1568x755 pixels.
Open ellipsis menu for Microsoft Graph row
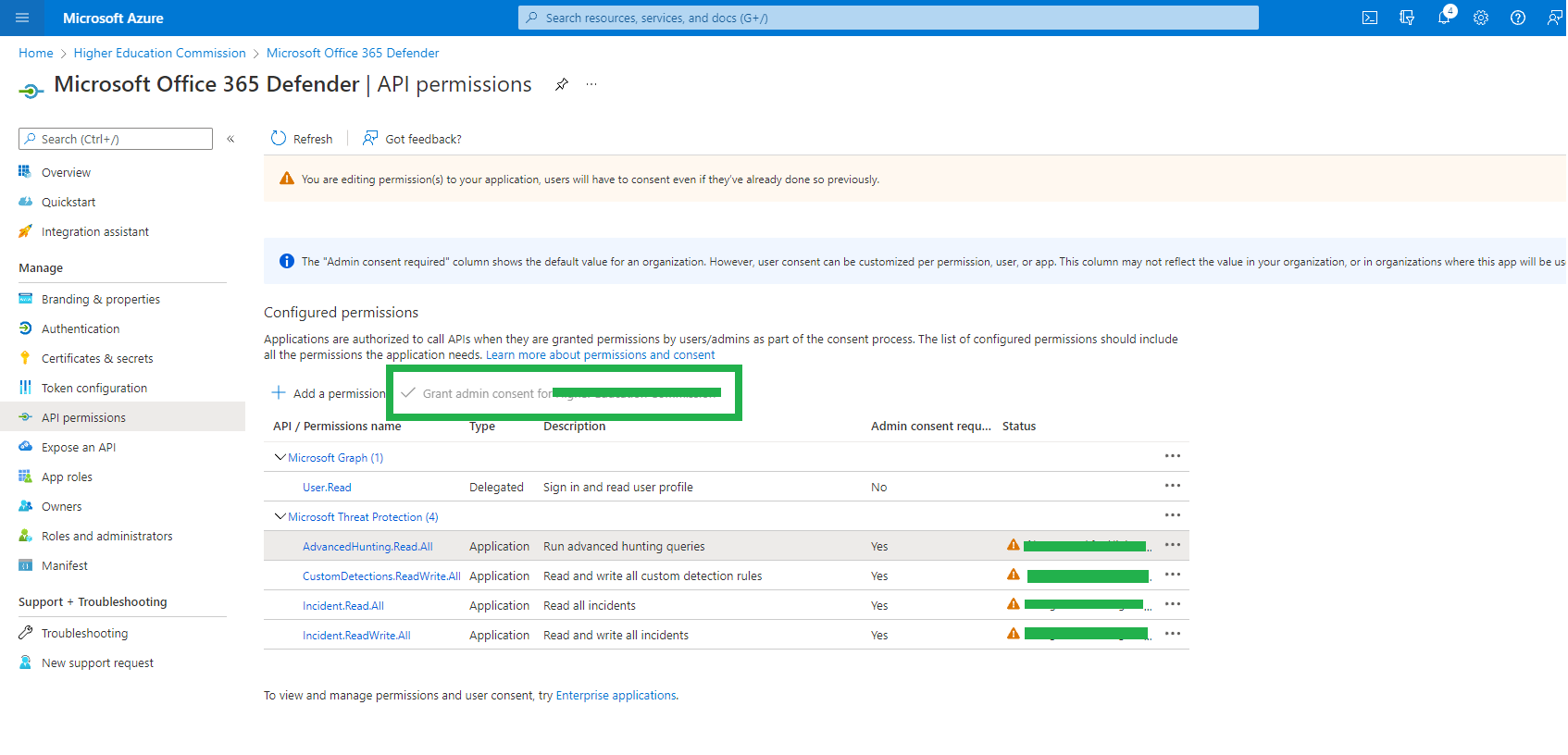[1173, 456]
